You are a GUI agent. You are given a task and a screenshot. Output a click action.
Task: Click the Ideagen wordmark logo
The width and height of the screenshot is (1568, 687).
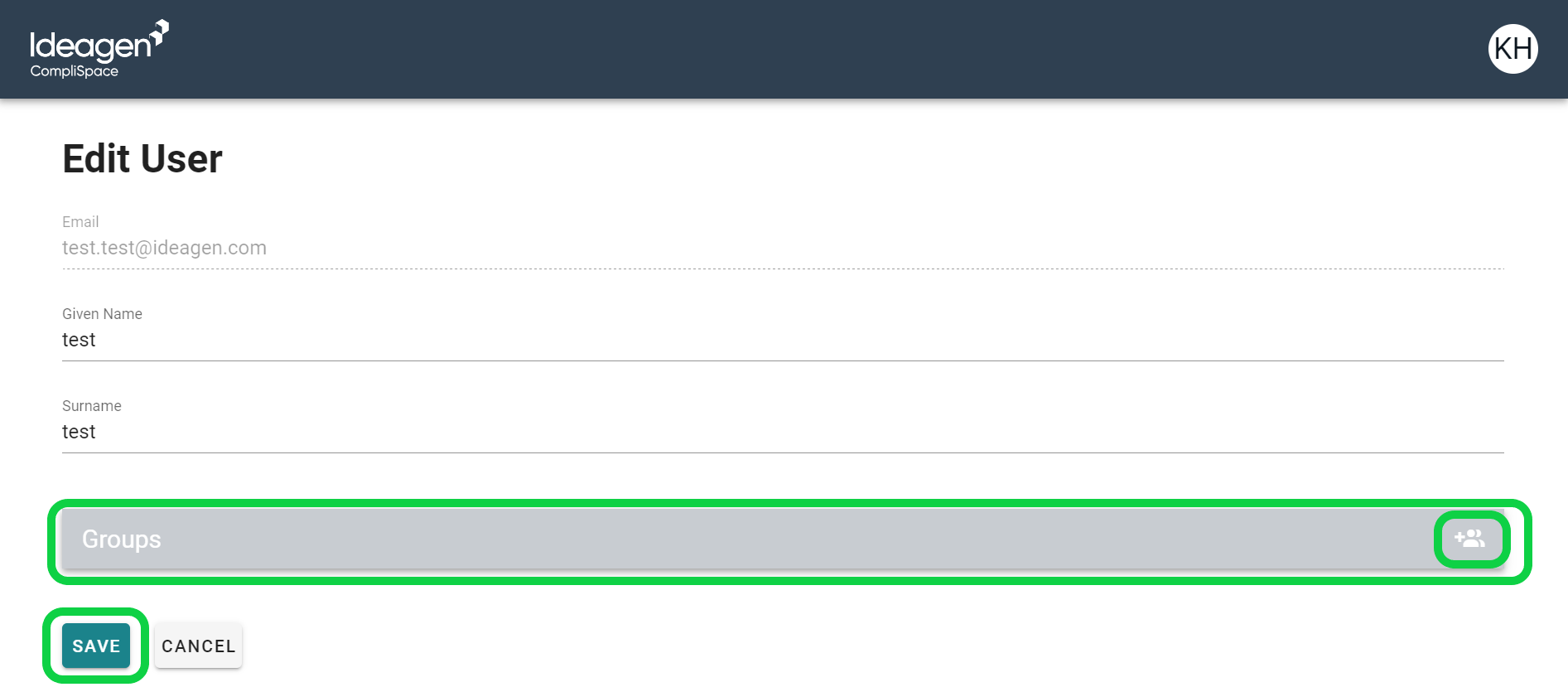pos(89,46)
